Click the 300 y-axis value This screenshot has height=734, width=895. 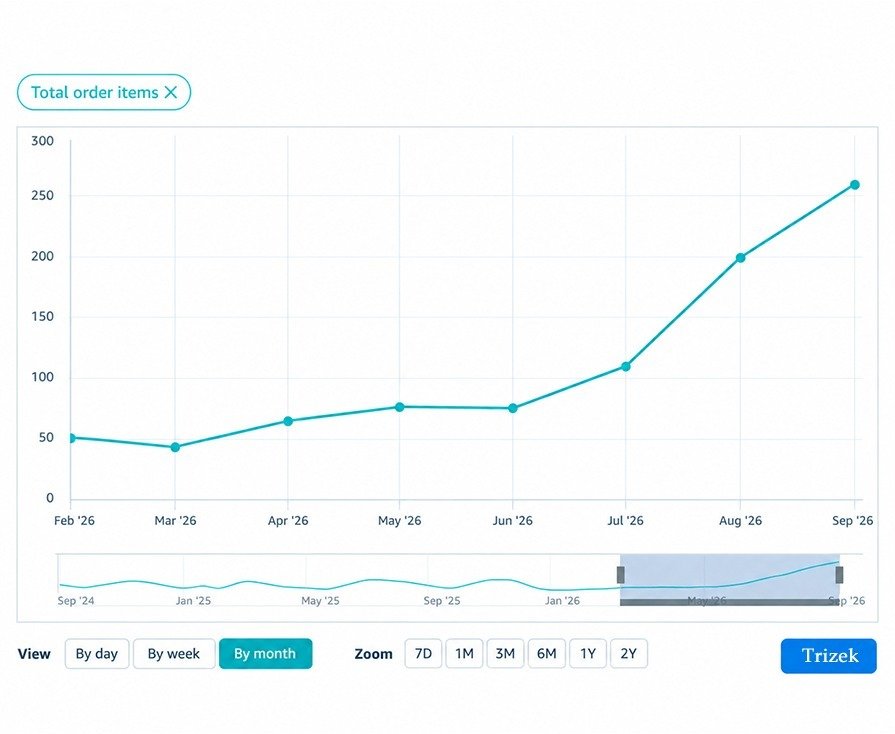[x=42, y=141]
